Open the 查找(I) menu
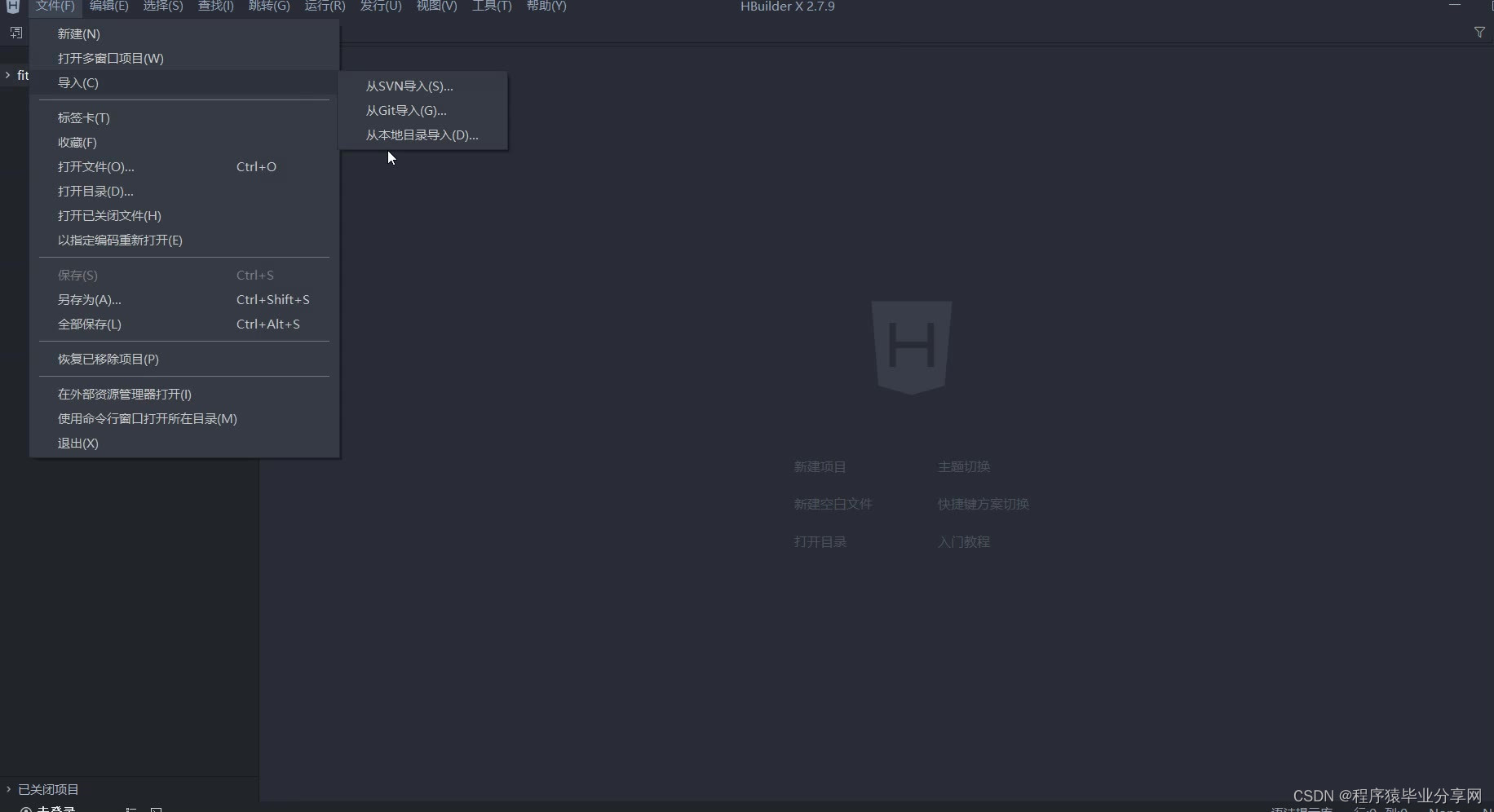1494x812 pixels. click(215, 6)
